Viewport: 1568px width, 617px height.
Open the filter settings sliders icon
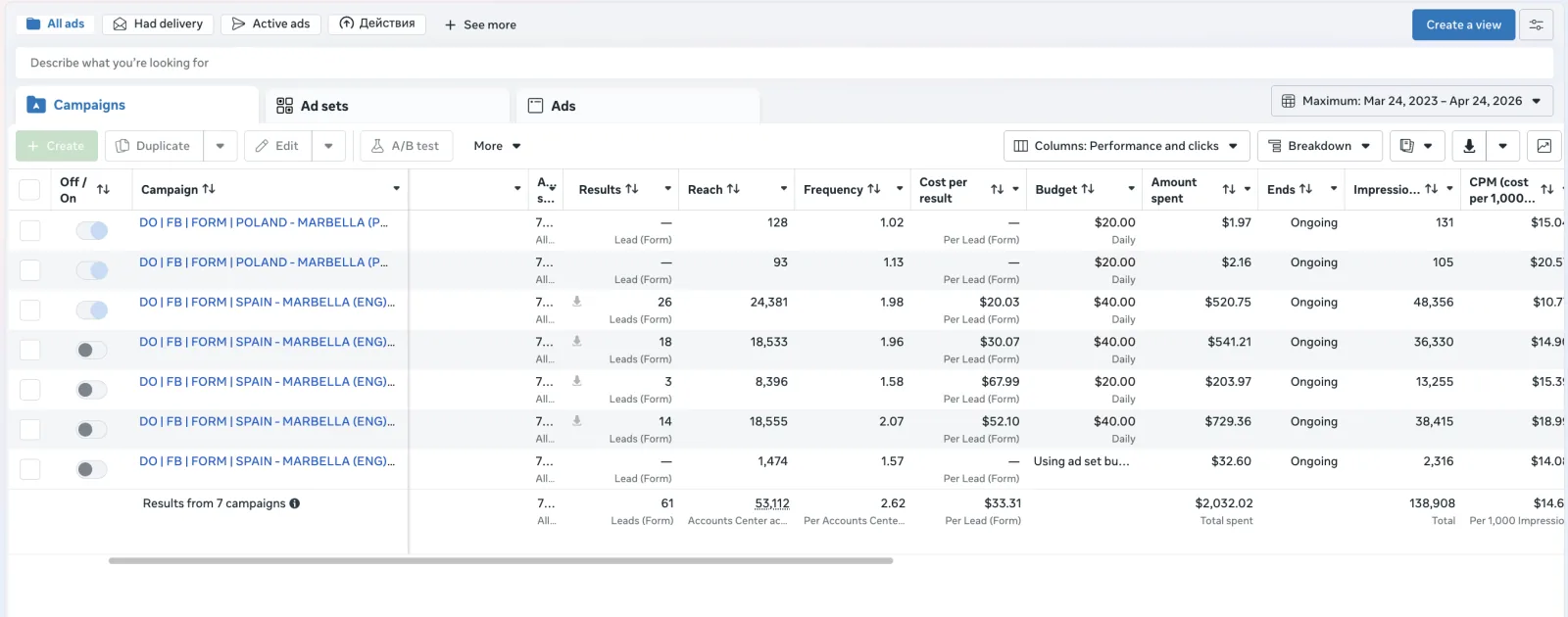tap(1536, 24)
